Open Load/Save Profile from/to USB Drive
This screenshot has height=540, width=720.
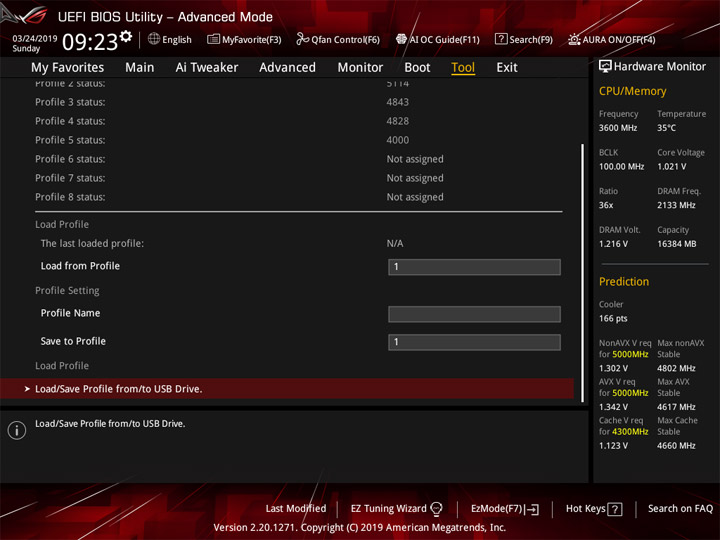pyautogui.click(x=287, y=389)
